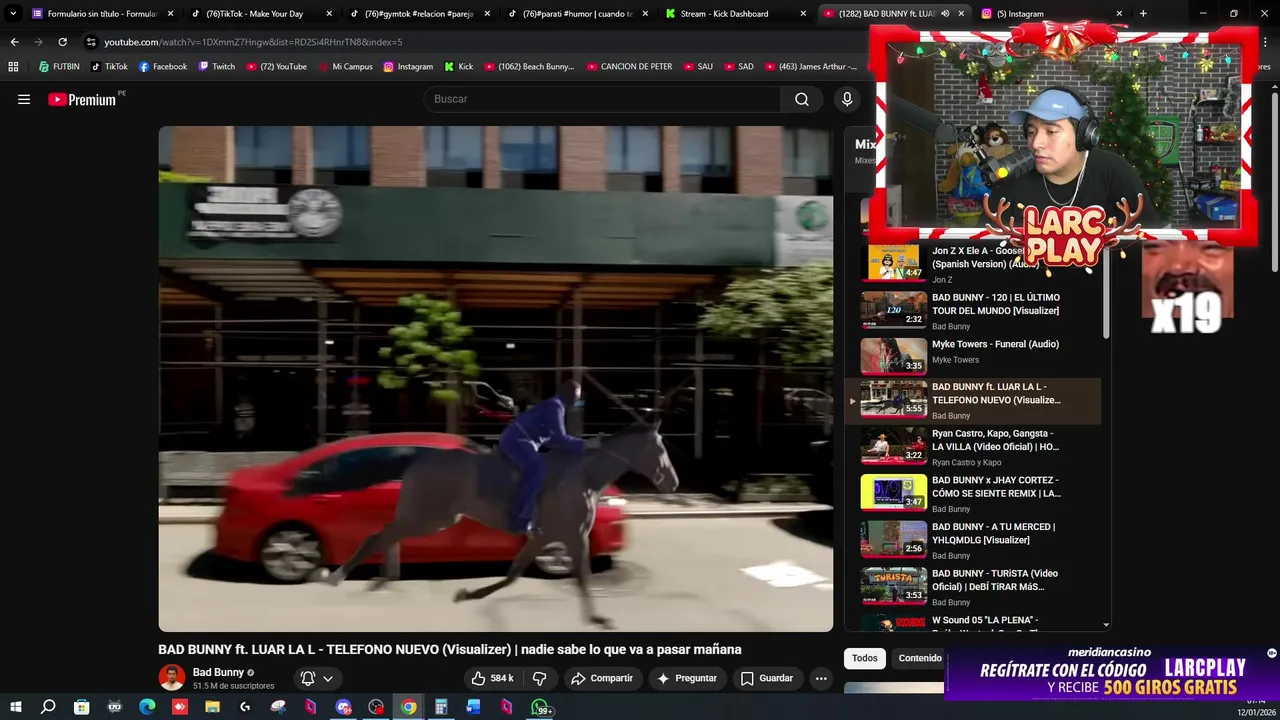The image size is (1280, 720).
Task: Open Calculator from the taskbar
Action: [441, 707]
